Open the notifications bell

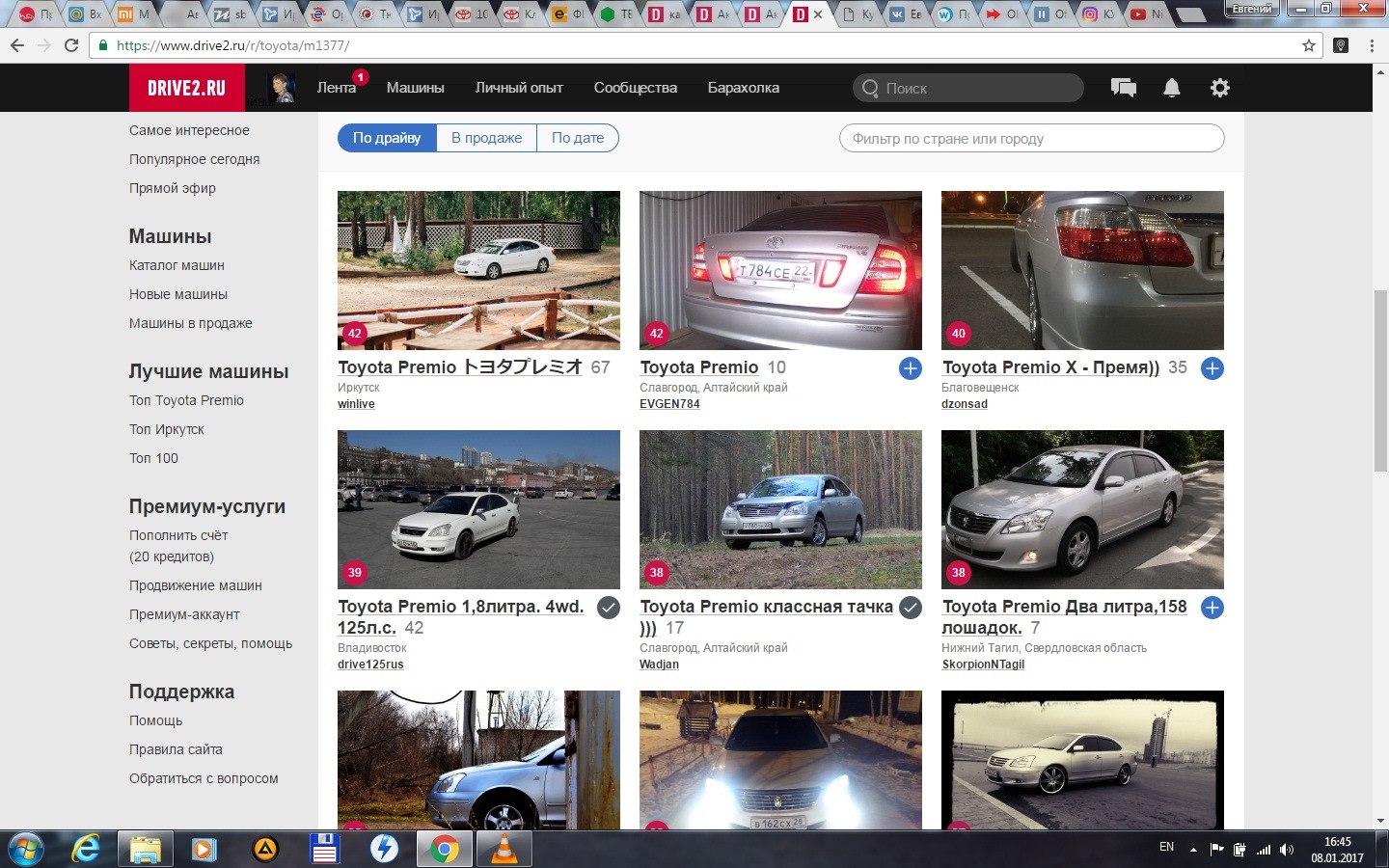(x=1172, y=88)
